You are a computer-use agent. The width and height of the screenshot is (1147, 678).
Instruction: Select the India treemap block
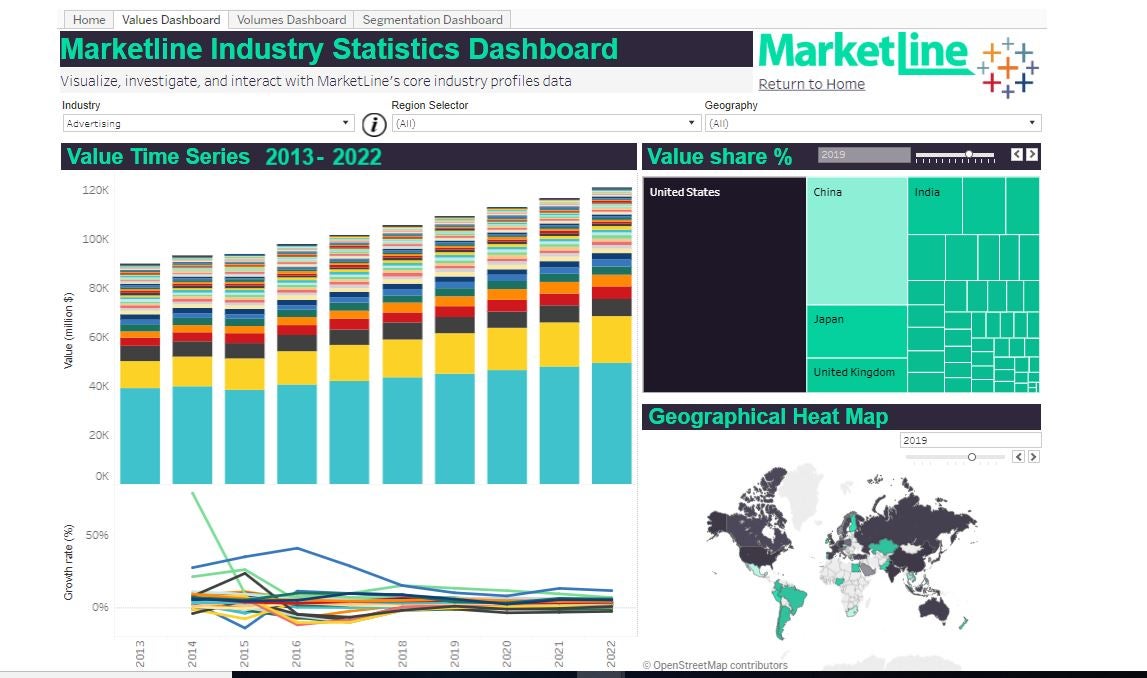[935, 206]
